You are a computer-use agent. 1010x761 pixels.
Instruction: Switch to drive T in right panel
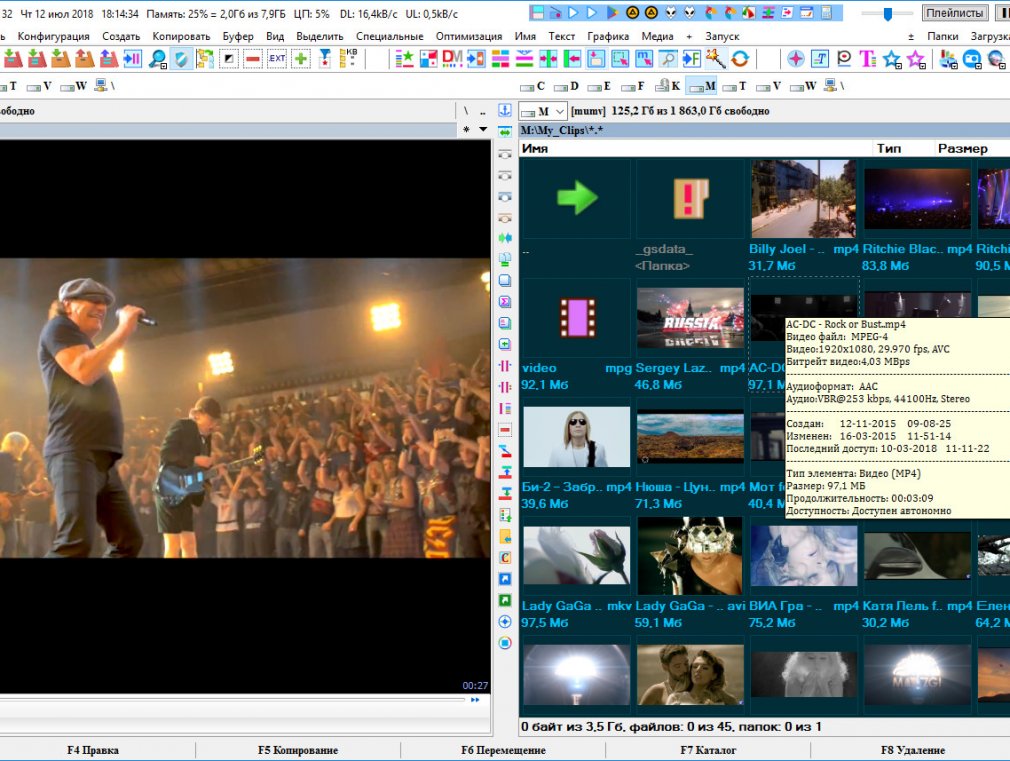click(x=735, y=86)
